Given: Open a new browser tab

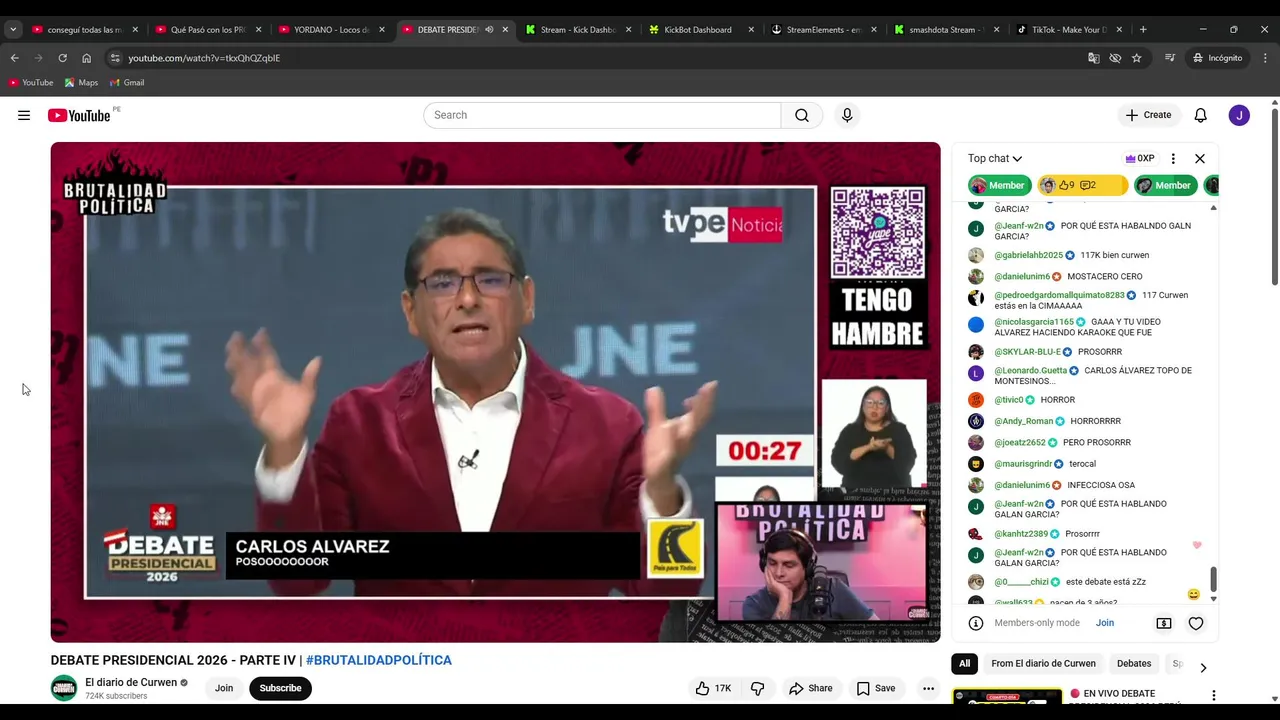Looking at the screenshot, I should [1143, 29].
